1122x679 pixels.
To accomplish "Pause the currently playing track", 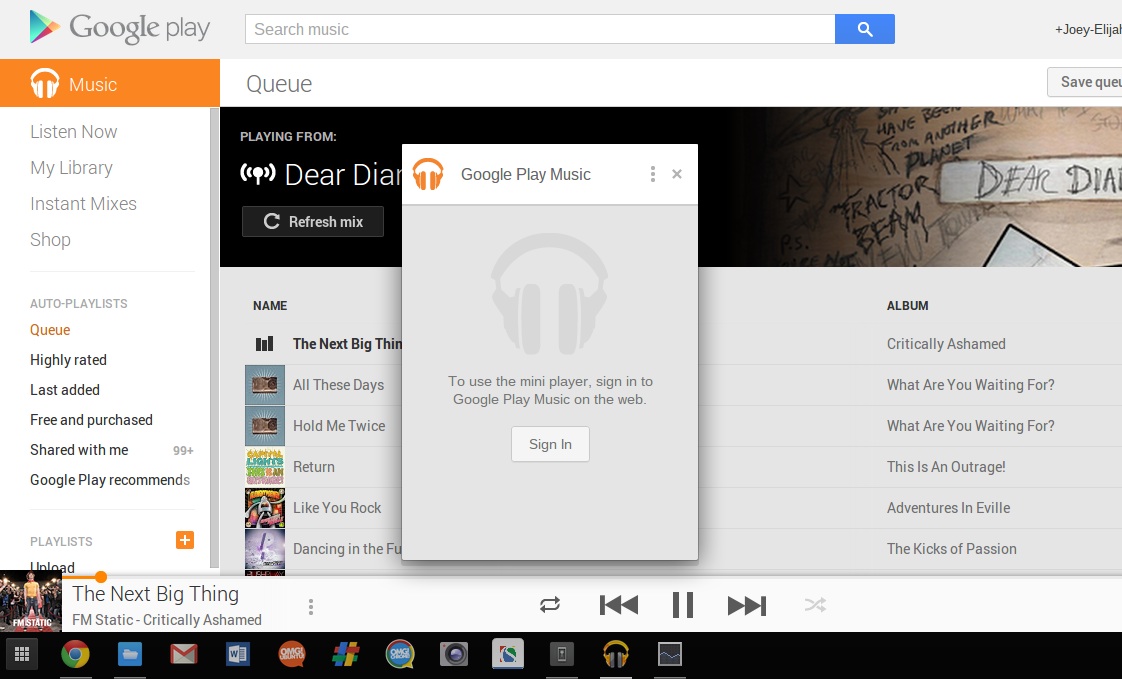I will tap(683, 605).
